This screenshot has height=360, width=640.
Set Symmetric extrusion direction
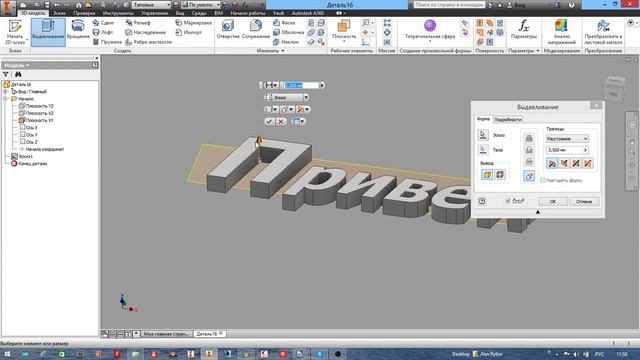coord(576,163)
